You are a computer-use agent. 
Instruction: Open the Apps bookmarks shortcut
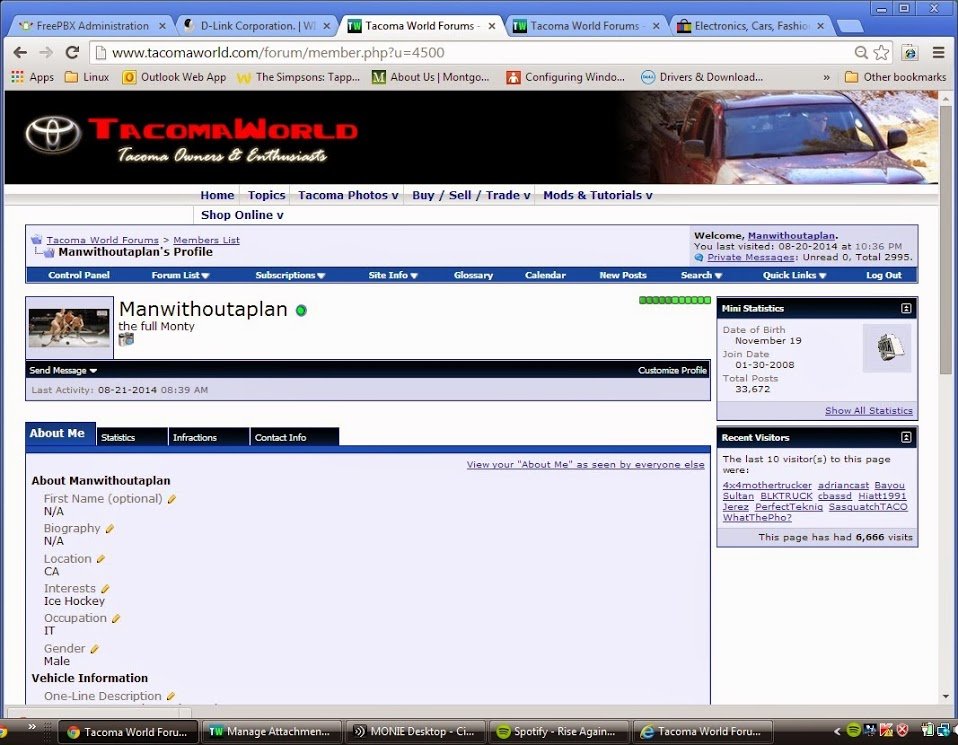33,77
